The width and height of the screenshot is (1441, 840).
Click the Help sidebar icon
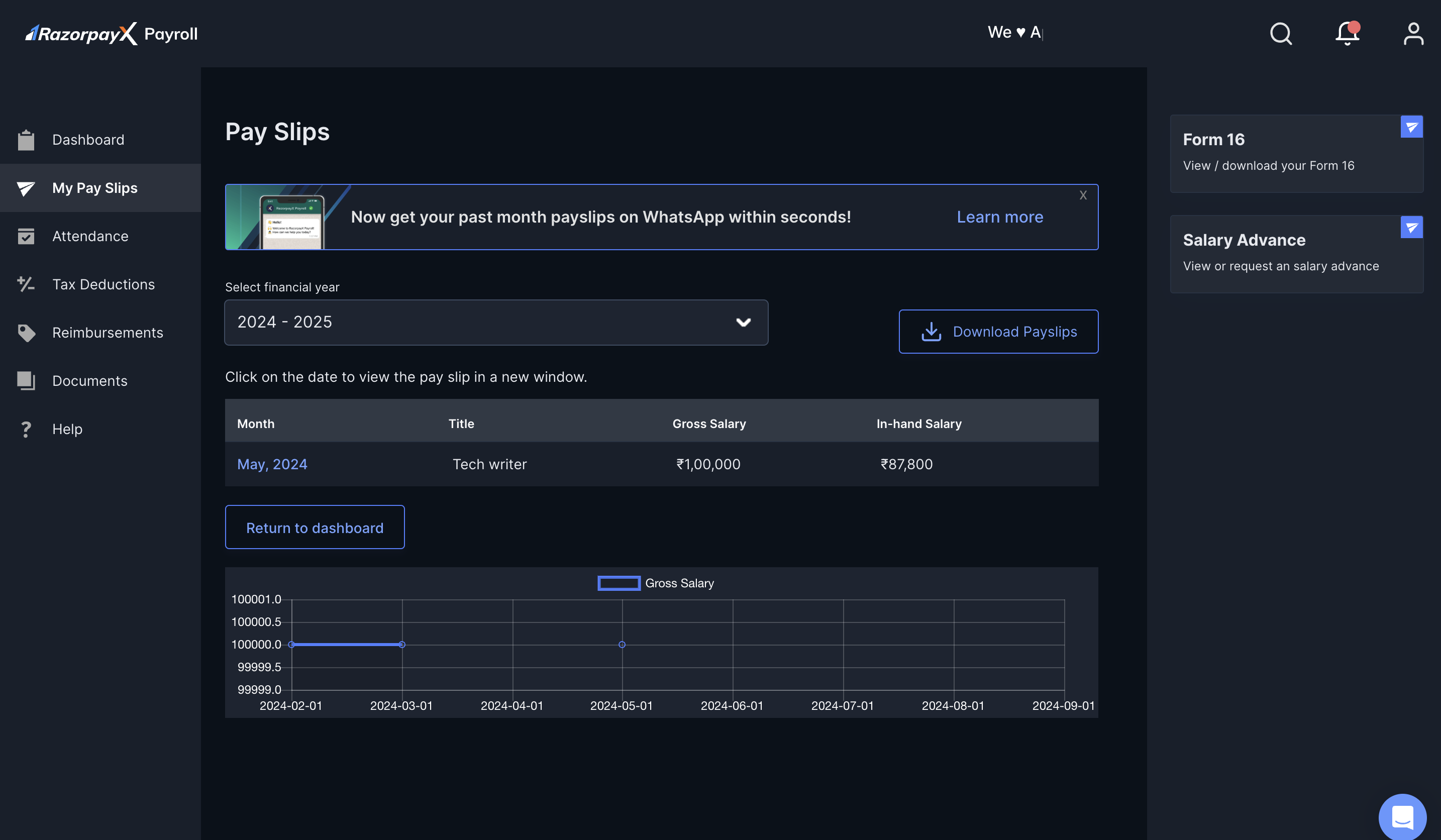point(26,428)
